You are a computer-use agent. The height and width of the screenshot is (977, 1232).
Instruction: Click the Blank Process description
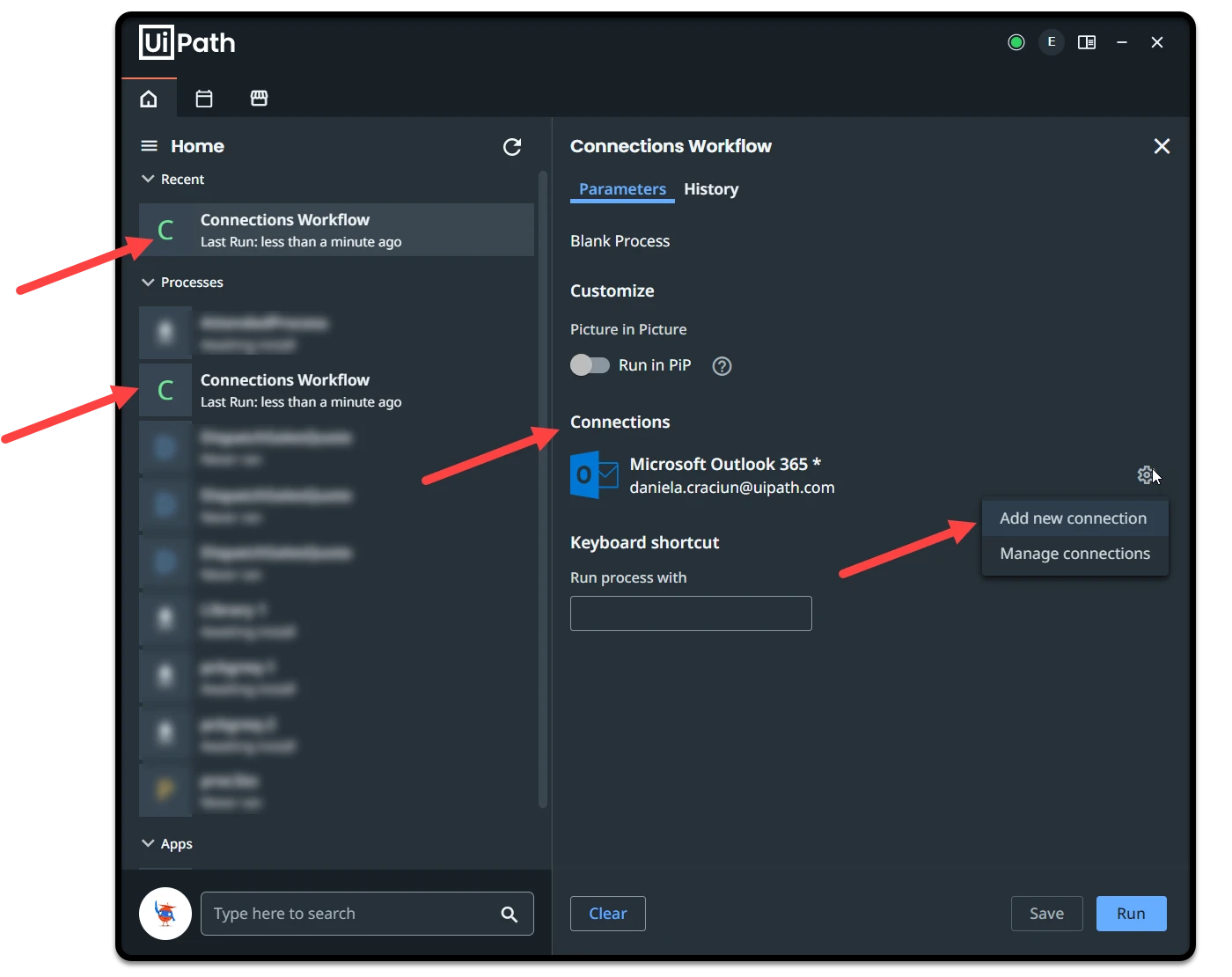620,241
